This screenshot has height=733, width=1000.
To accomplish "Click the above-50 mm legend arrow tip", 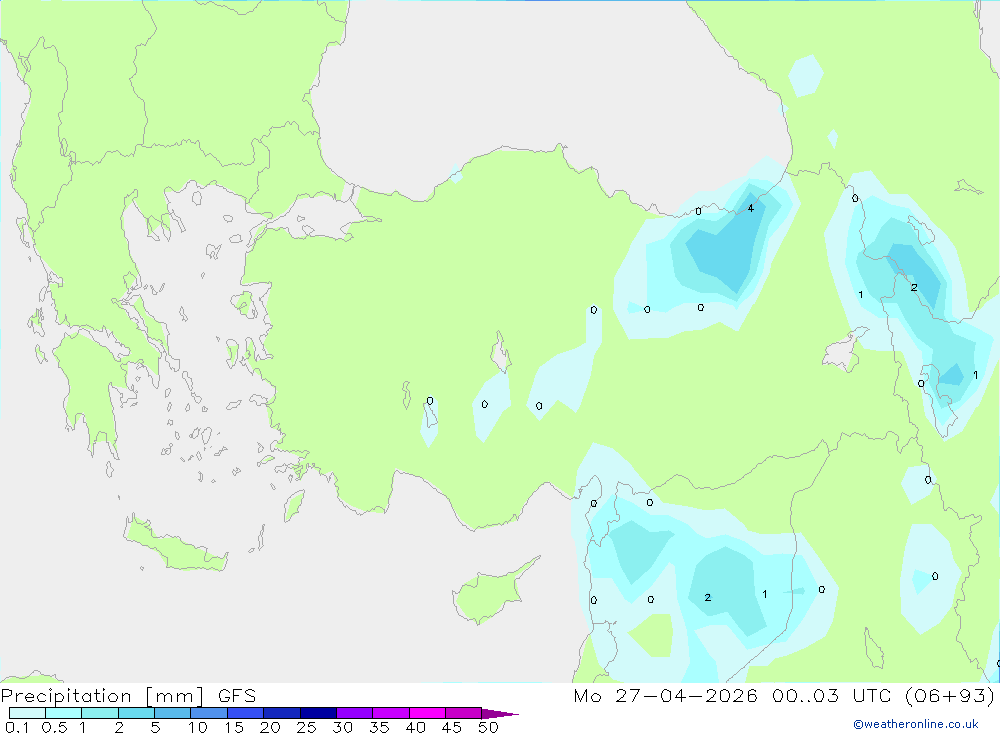I will pyautogui.click(x=500, y=714).
